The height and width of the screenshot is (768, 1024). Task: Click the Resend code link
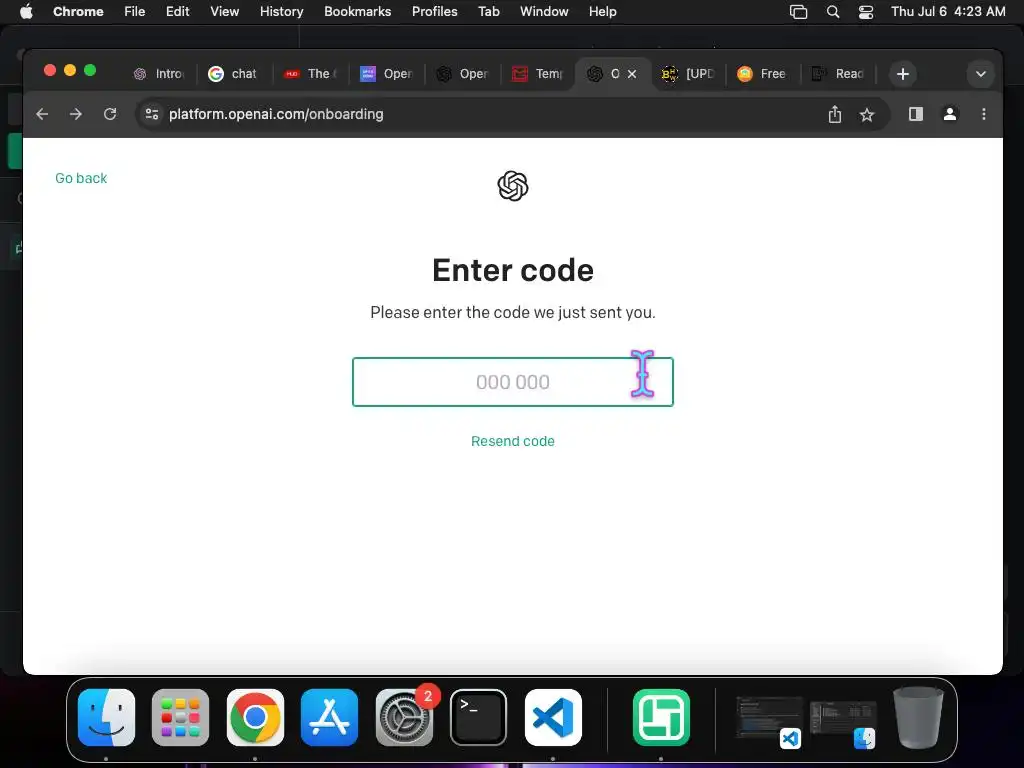click(x=513, y=441)
